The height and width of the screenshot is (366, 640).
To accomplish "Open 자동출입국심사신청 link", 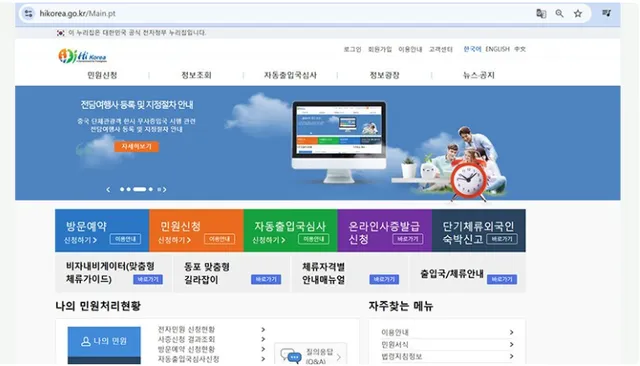I will tap(189, 359).
